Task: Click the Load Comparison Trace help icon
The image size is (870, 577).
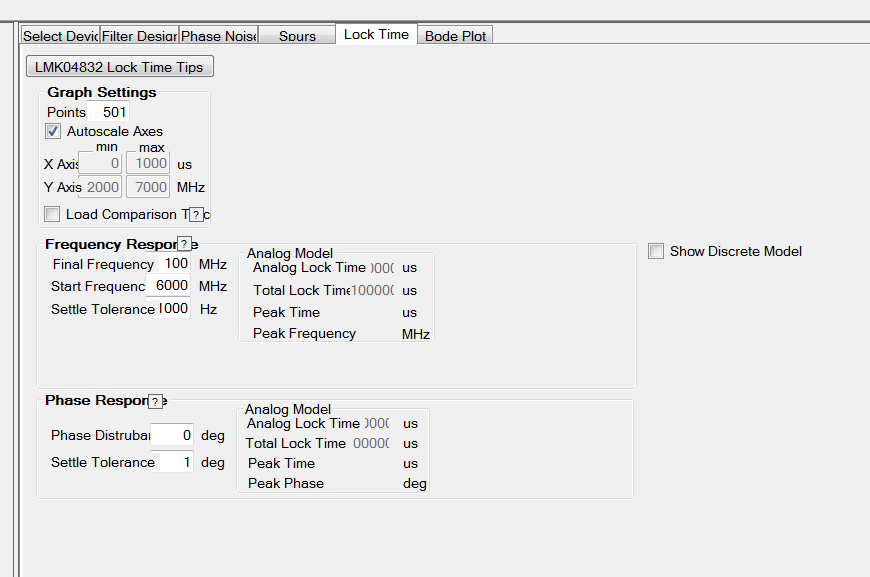Action: click(197, 213)
